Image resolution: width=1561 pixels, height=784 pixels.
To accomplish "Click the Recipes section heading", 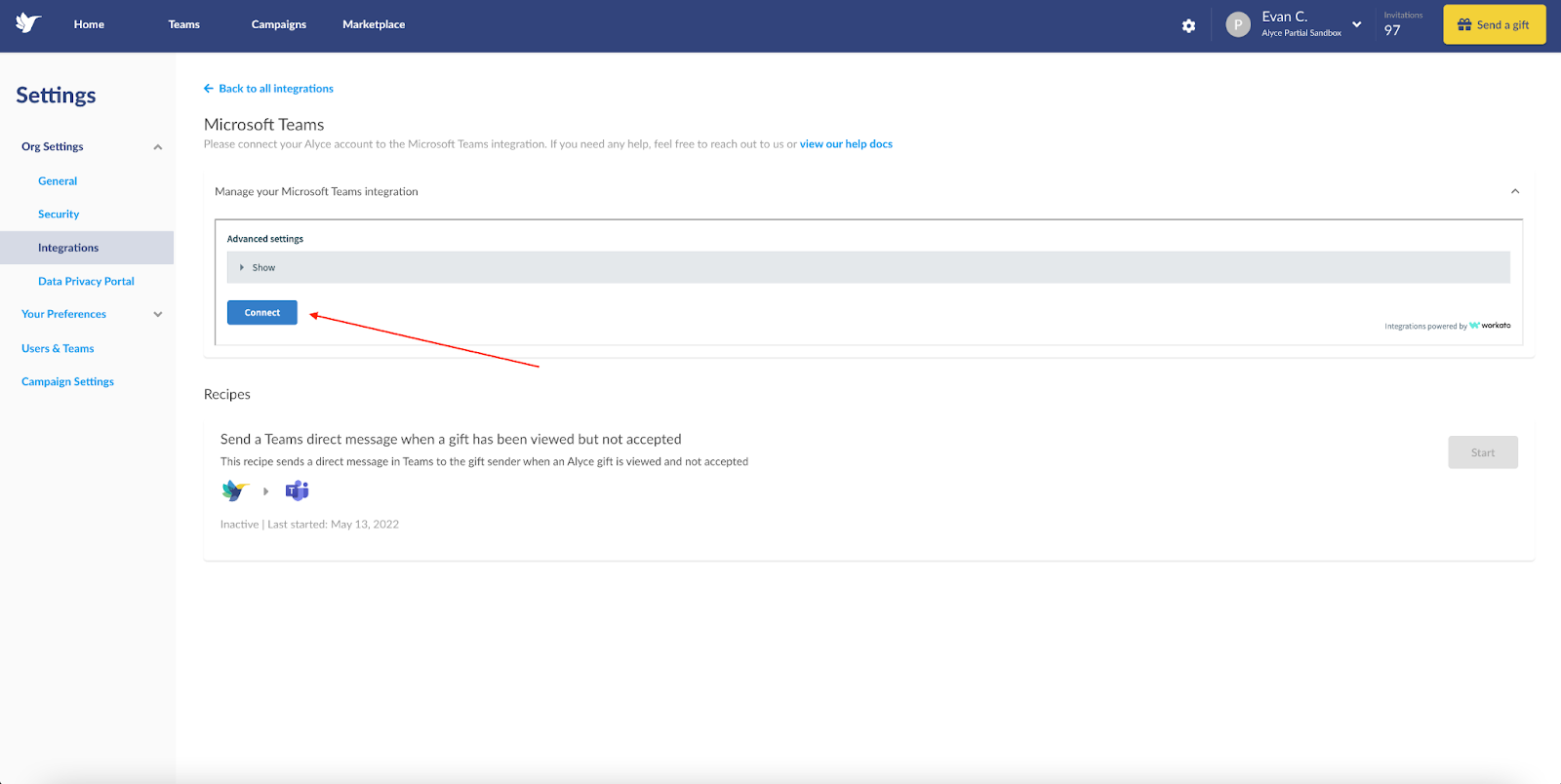I will tap(227, 394).
